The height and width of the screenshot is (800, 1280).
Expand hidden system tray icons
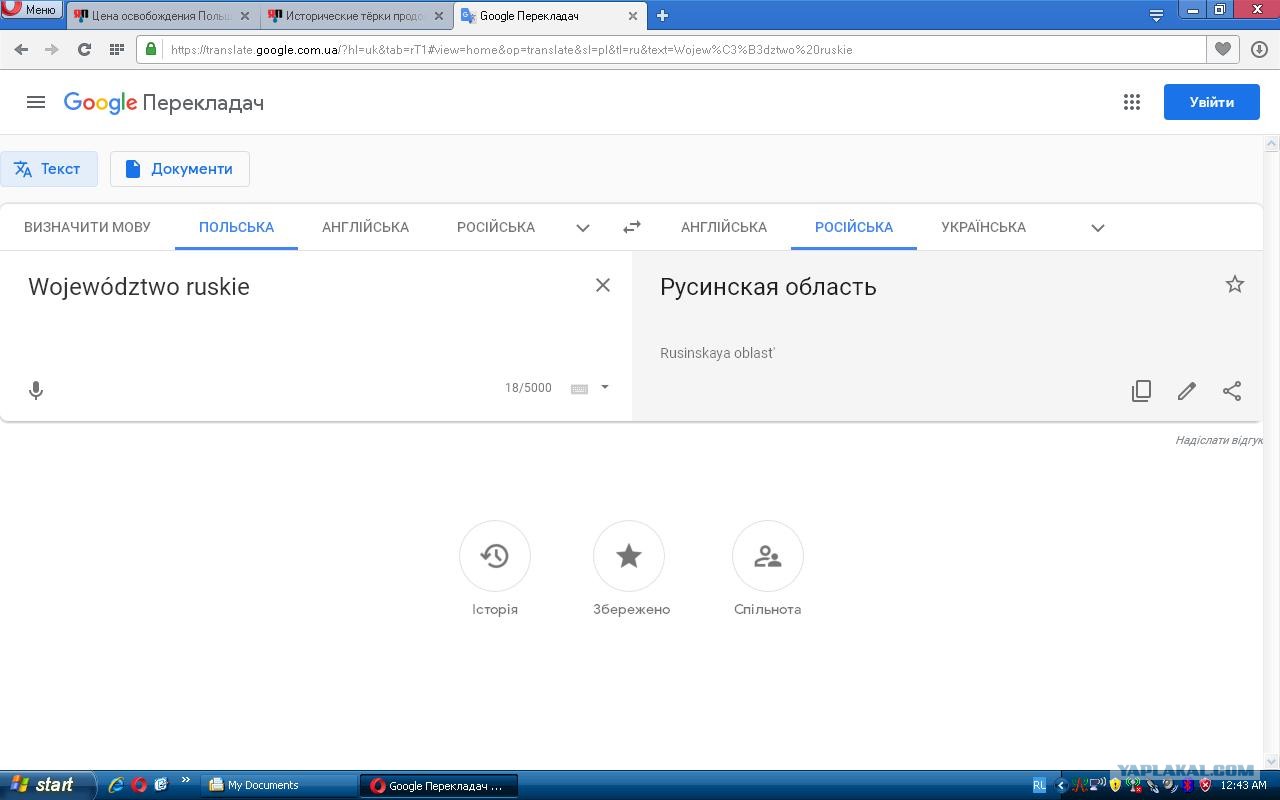pos(1062,785)
